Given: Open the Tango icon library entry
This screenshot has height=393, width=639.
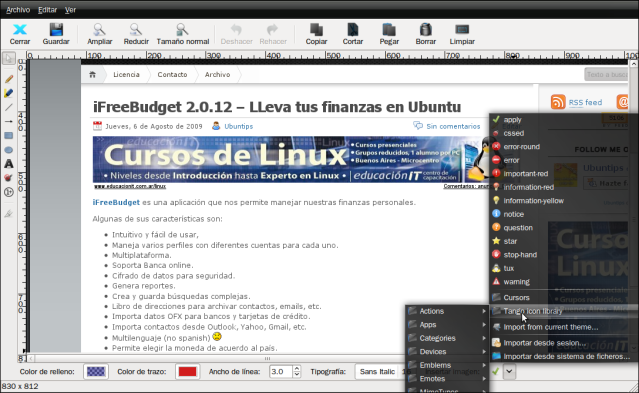Looking at the screenshot, I should point(564,311).
